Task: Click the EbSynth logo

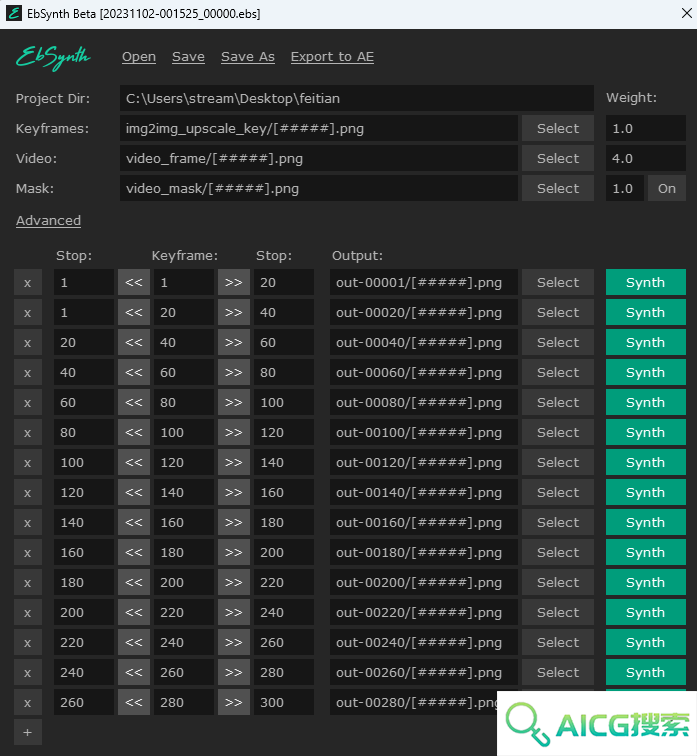Action: (x=53, y=57)
